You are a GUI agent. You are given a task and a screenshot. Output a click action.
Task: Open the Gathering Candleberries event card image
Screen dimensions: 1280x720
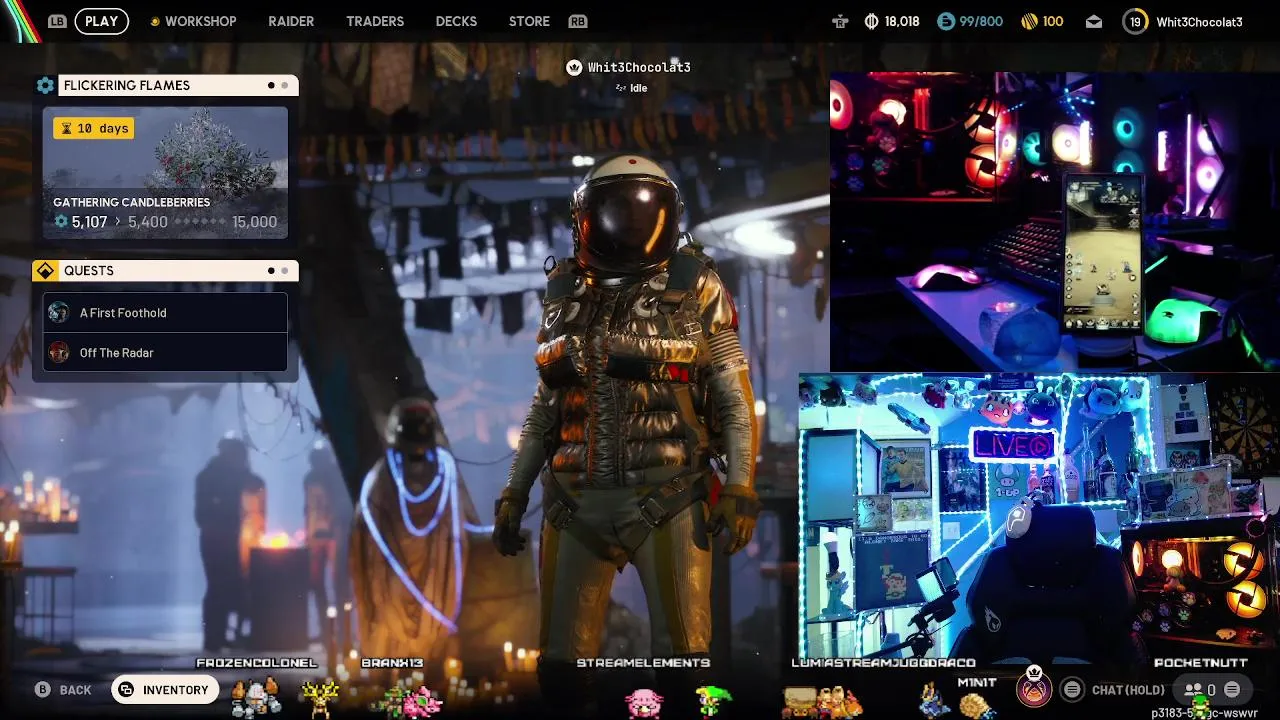[x=165, y=172]
